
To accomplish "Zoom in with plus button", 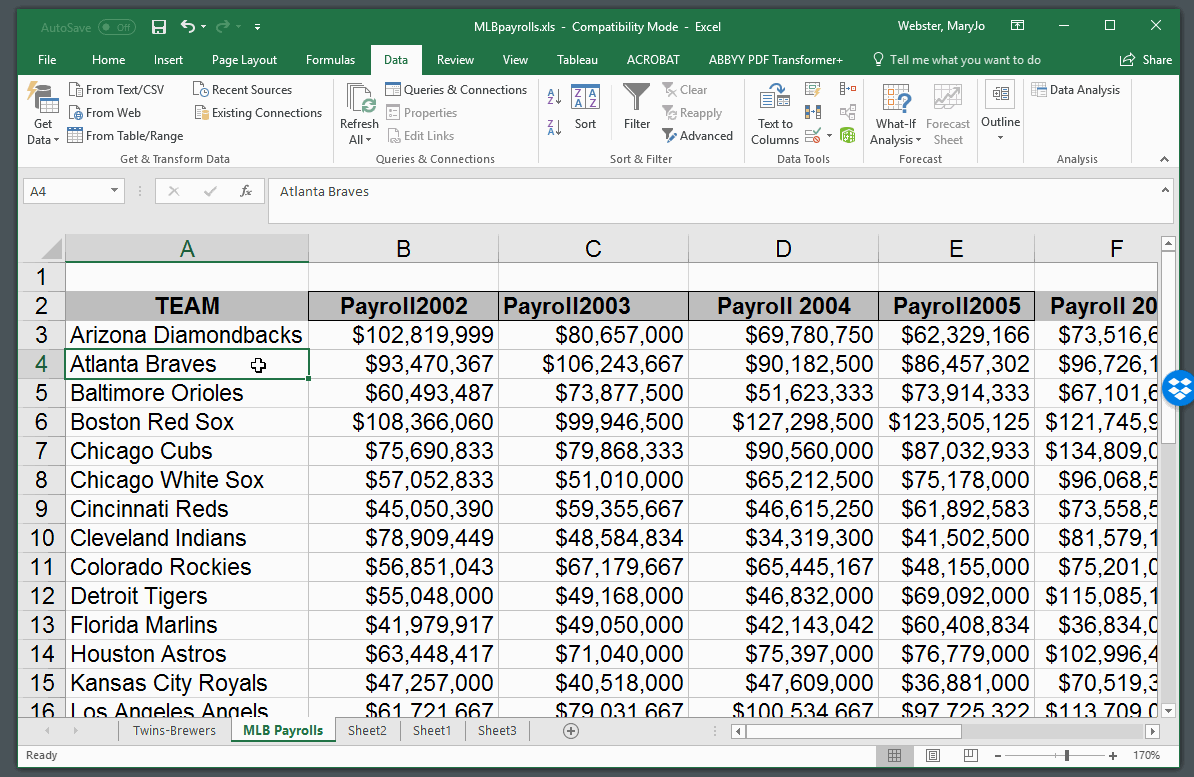I will pyautogui.click(x=1113, y=756).
